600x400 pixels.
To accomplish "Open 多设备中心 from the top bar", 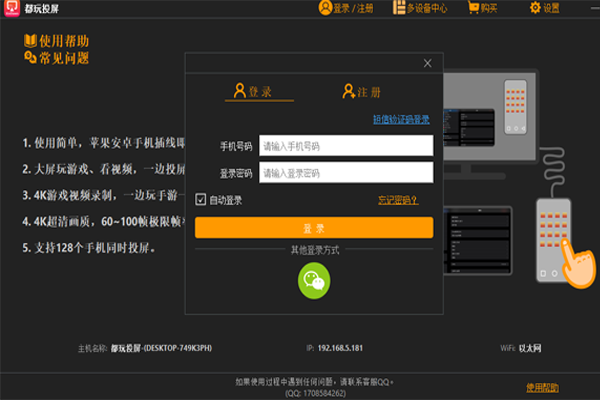I will coord(420,8).
